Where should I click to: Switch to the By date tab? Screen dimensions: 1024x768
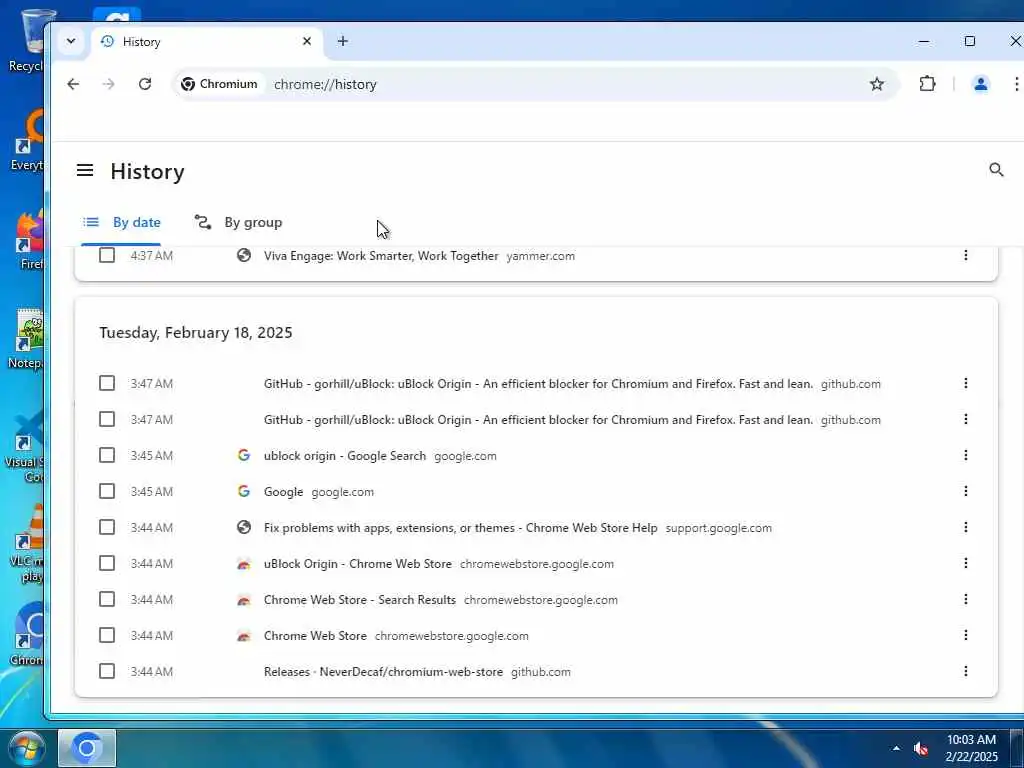(121, 223)
